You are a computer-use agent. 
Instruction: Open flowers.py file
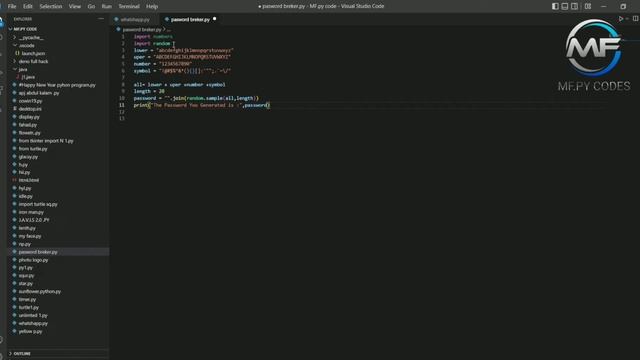pos(29,133)
